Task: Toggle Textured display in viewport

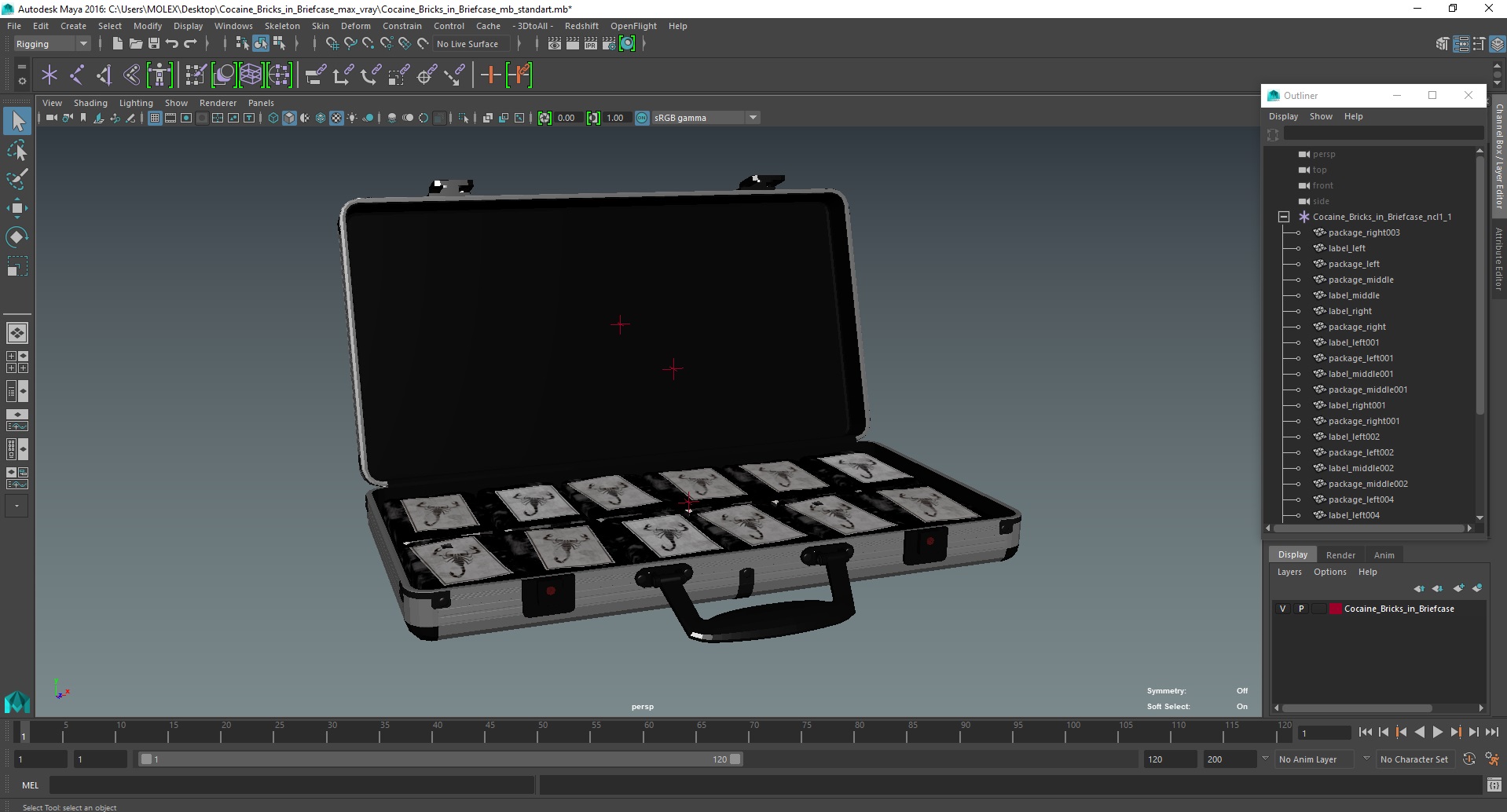Action: tap(336, 118)
